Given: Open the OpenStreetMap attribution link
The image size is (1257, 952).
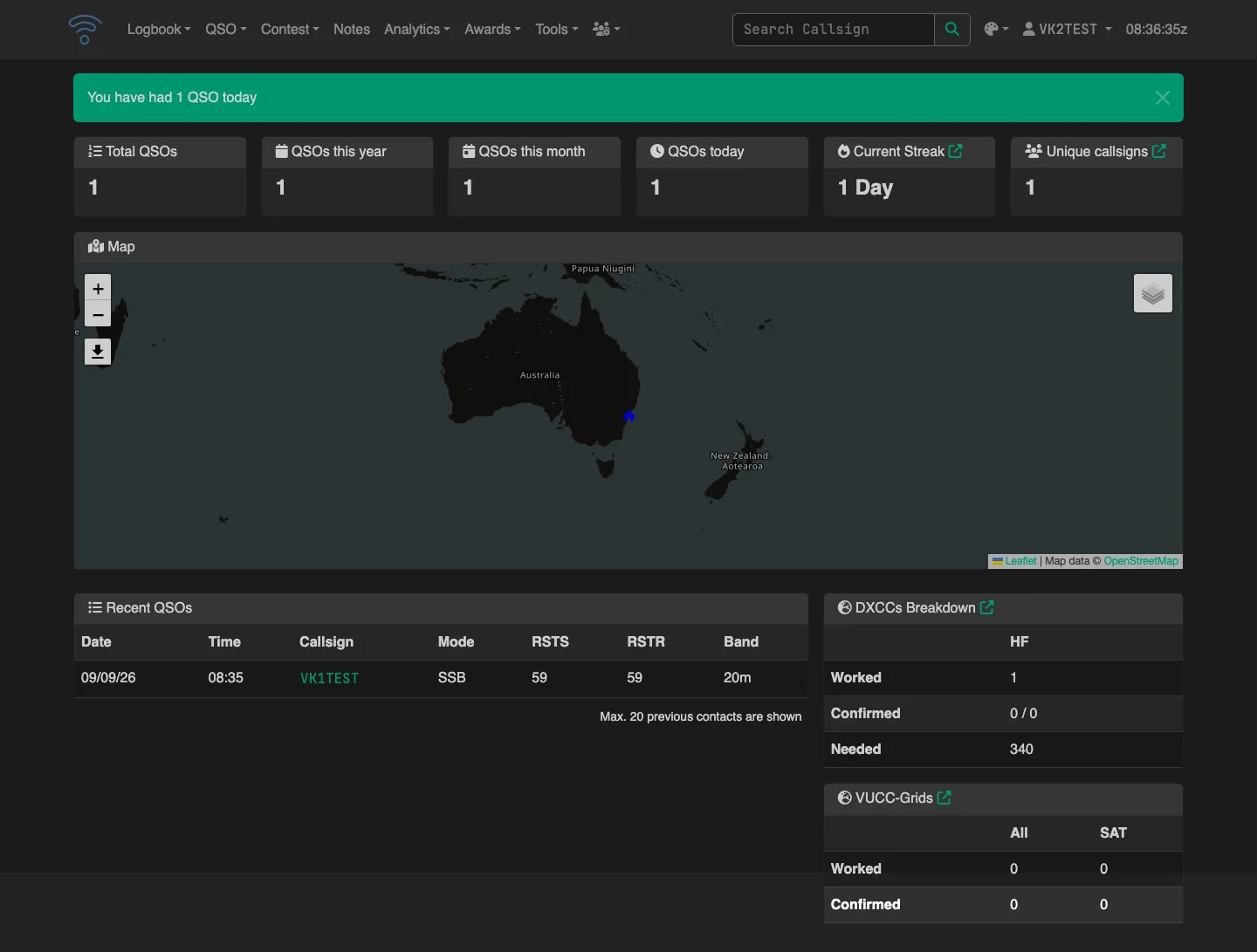Looking at the screenshot, I should click(1141, 561).
